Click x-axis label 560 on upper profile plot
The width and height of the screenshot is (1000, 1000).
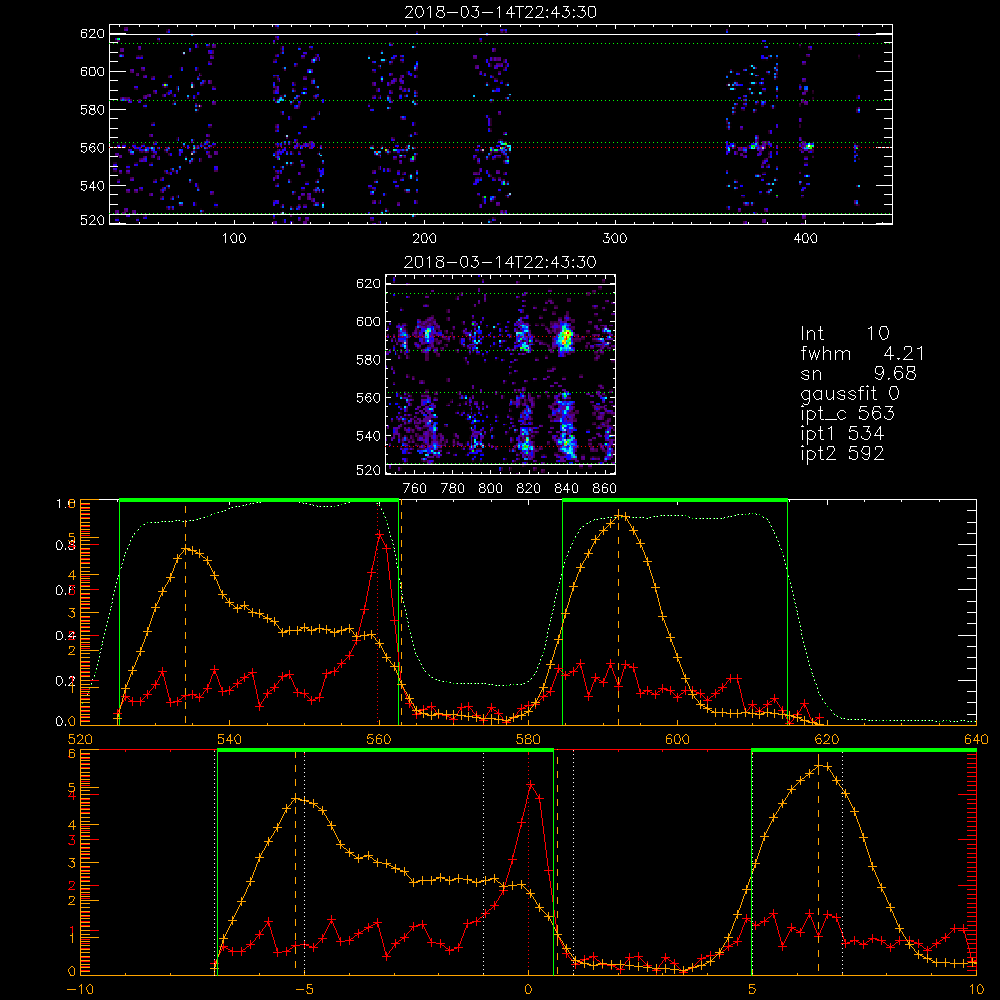tap(379, 739)
